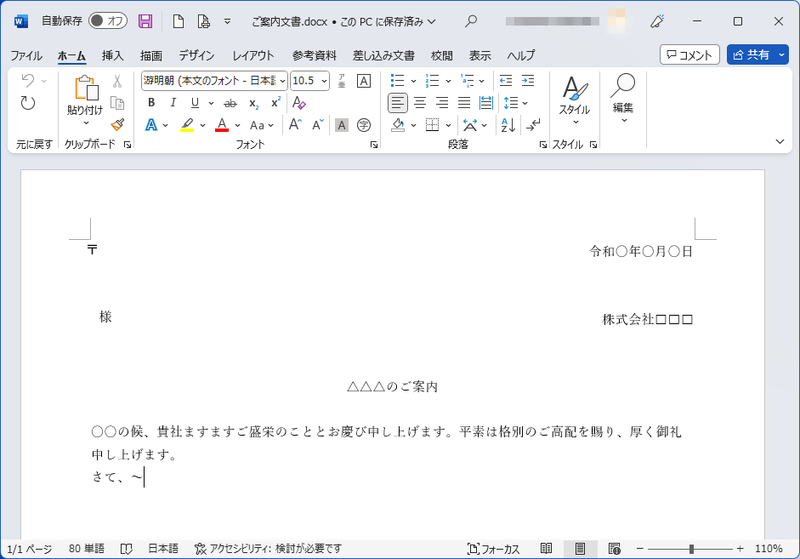The image size is (800, 559).
Task: Decrease font size with A-down icon
Action: 318,124
